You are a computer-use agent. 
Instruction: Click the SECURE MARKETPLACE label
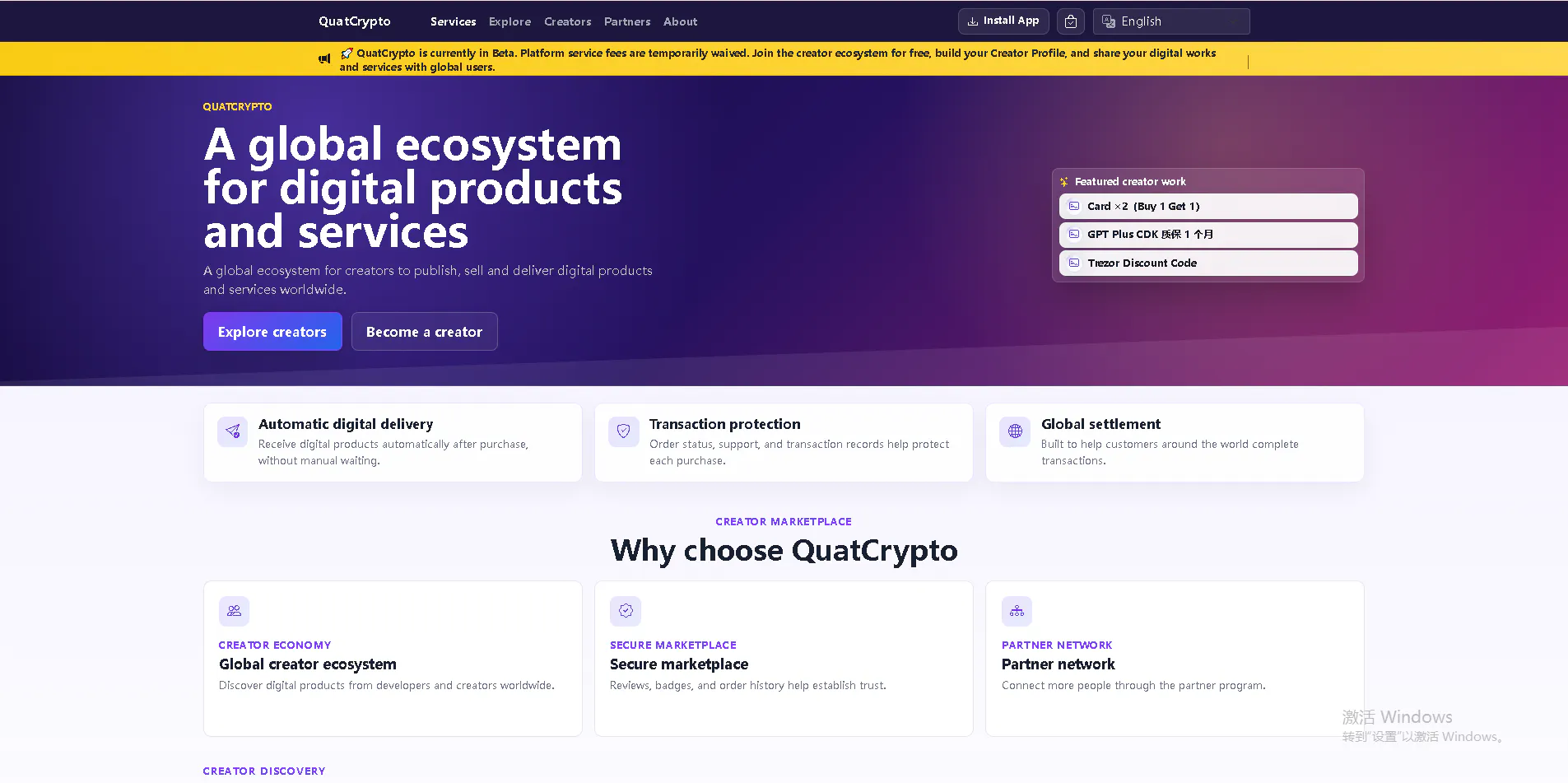(673, 646)
